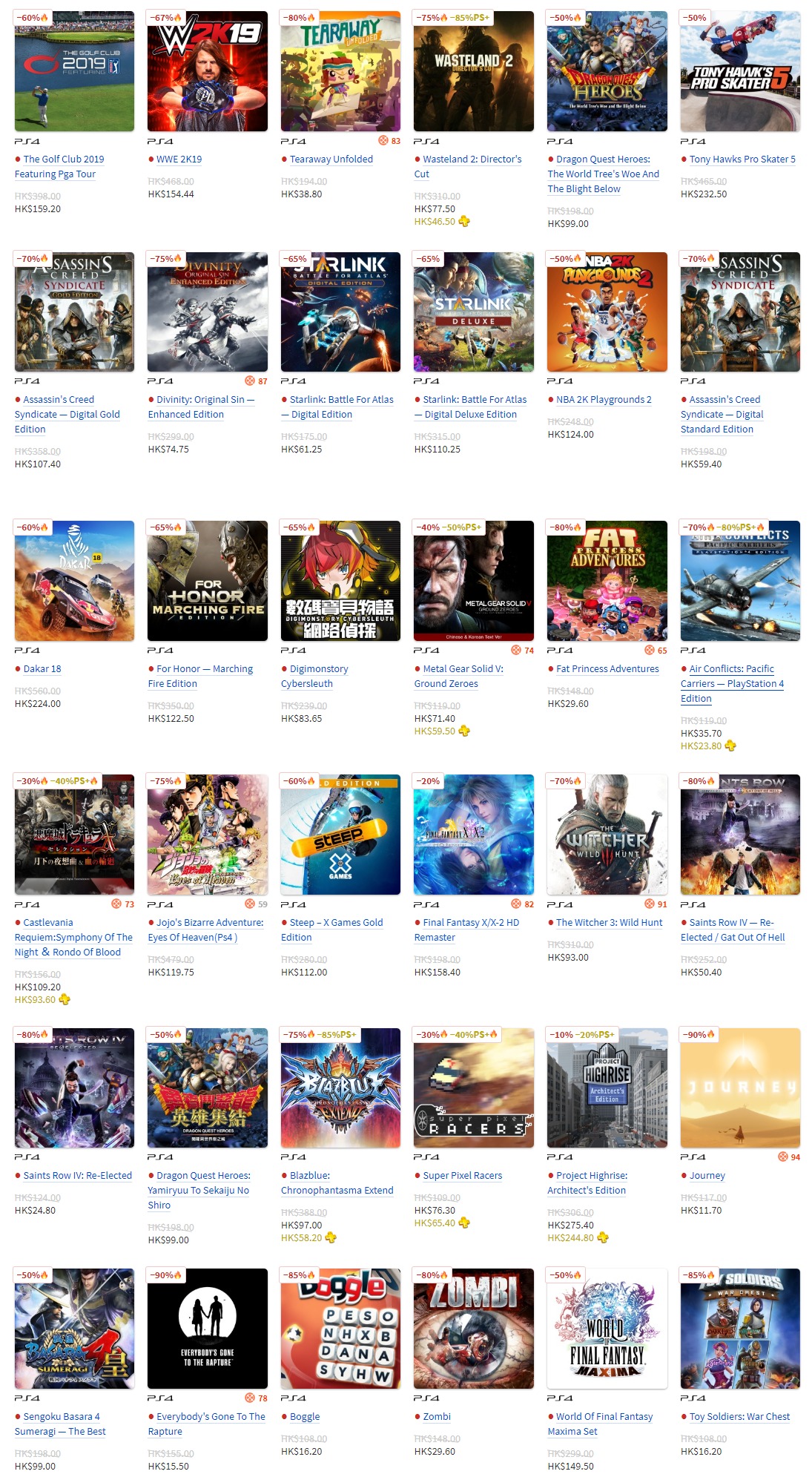Click the Metacritic 83 score badge for Tearaway Unfolded

[x=389, y=141]
